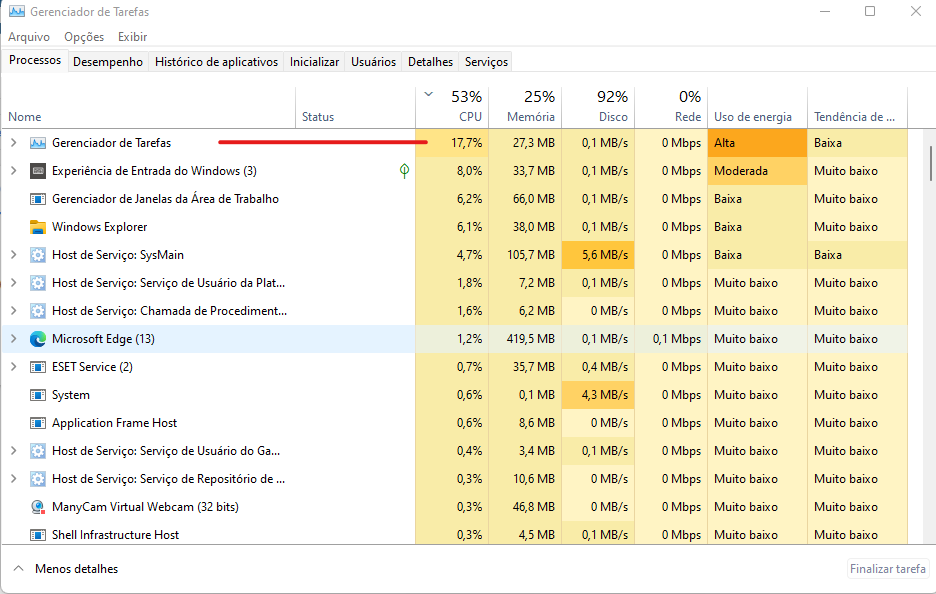Sort by the Disco column header

[x=598, y=107]
